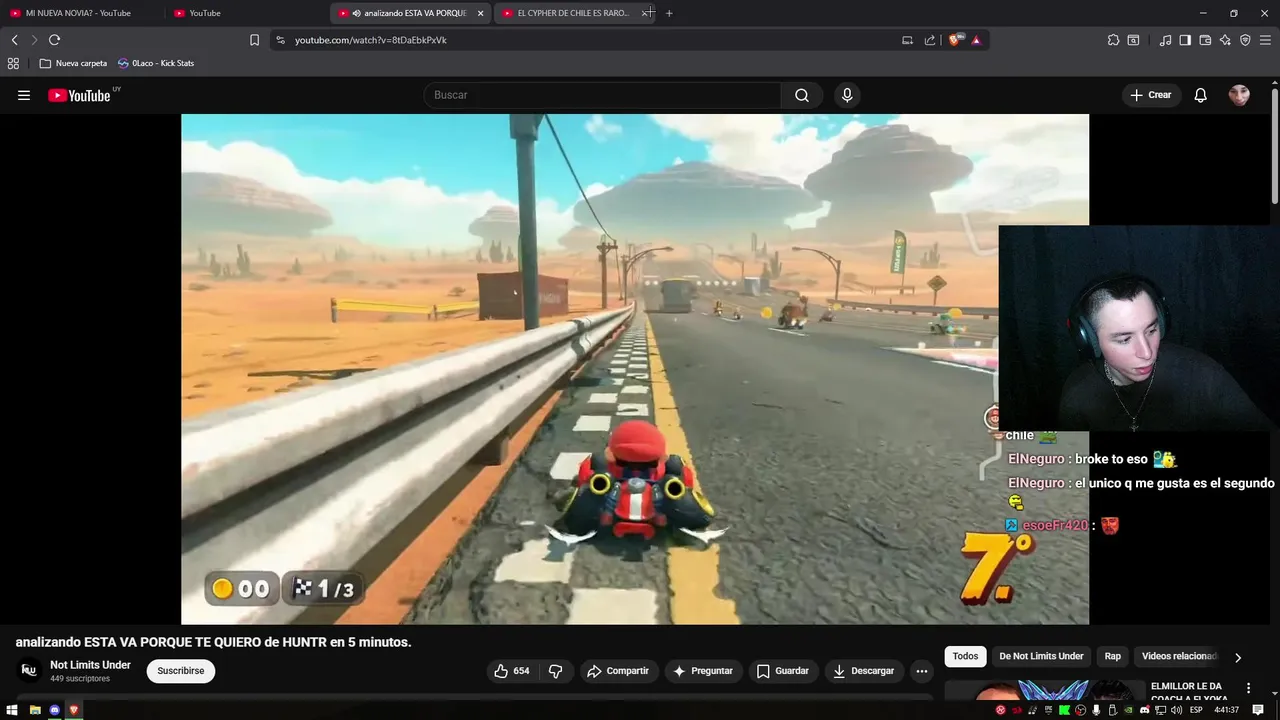The width and height of the screenshot is (1280, 720).
Task: Click the YouTube URL address field
Action: click(x=590, y=40)
